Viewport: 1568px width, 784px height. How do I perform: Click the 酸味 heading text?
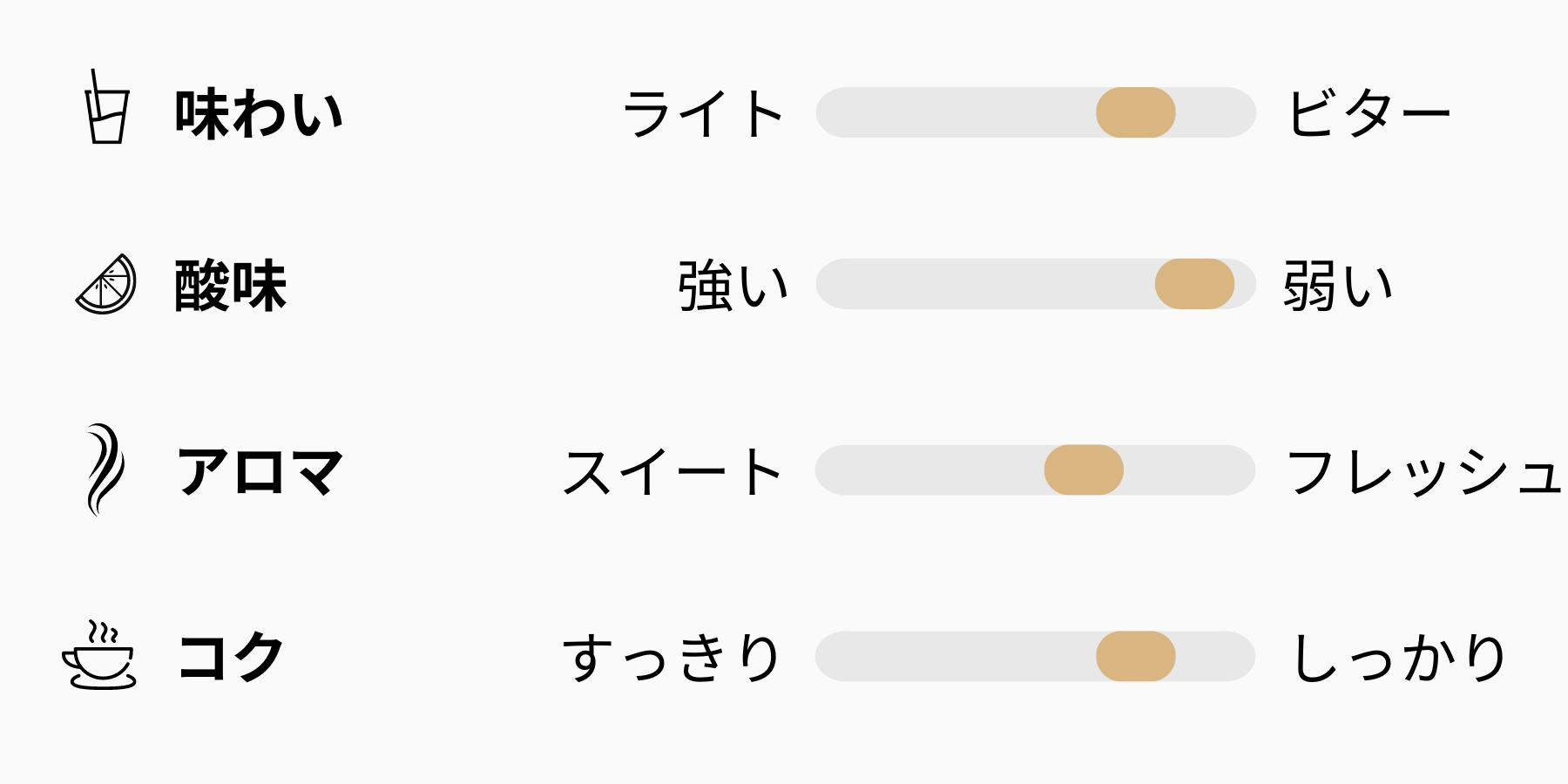(231, 286)
